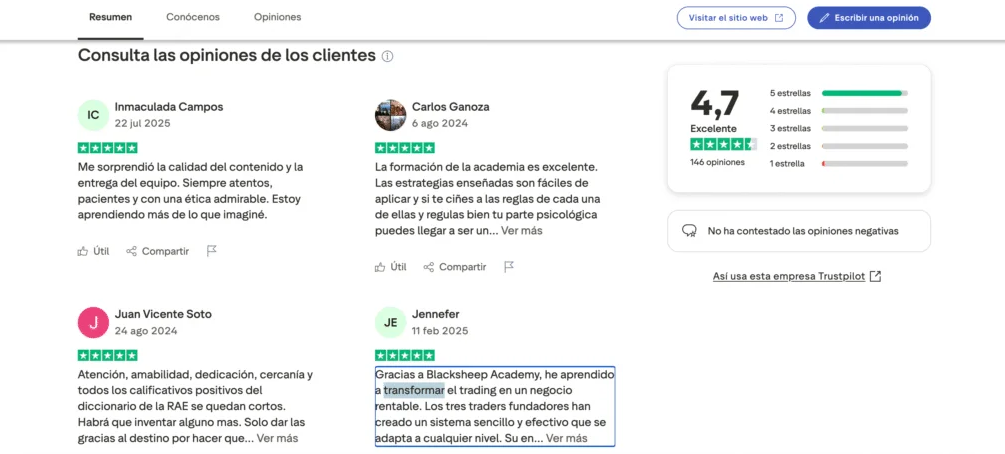This screenshot has height=454, width=1005.
Task: Share Carlos Ganoza review
Action: (x=455, y=267)
